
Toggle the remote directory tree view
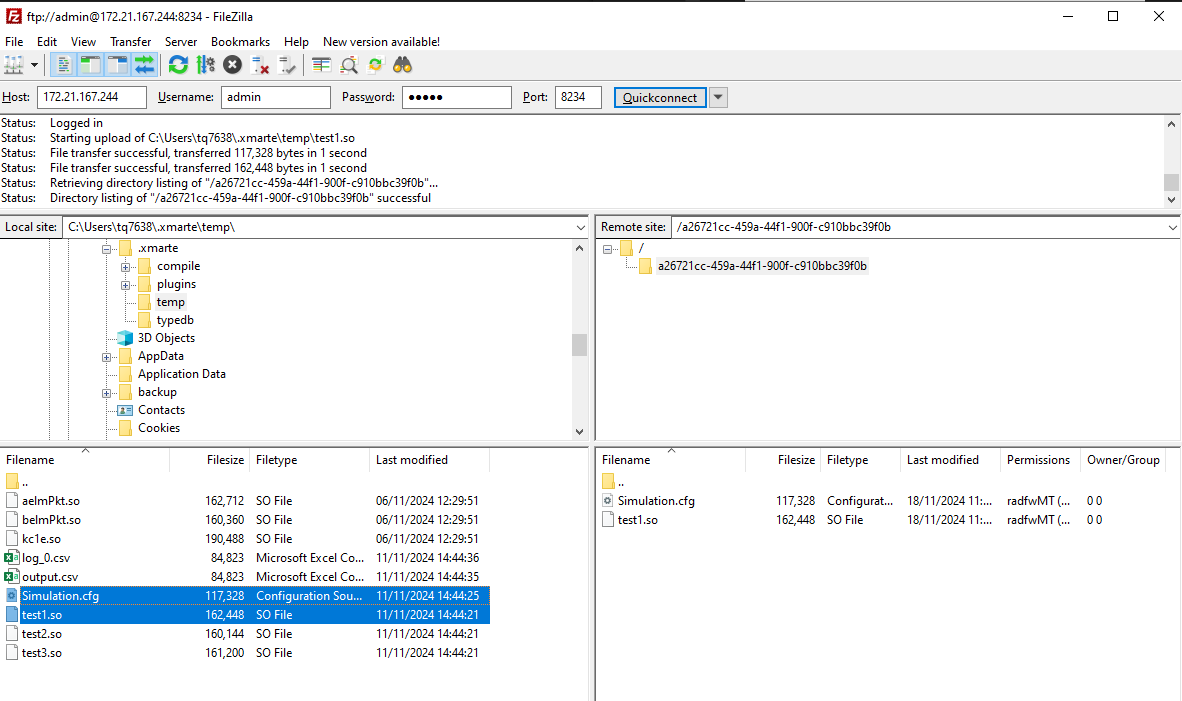click(x=117, y=64)
